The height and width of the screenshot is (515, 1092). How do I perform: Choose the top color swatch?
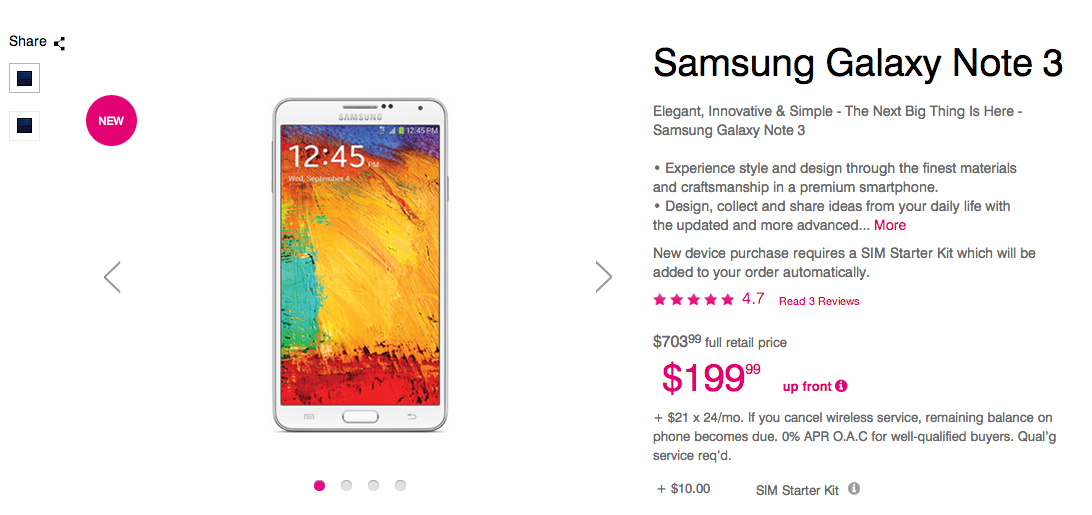pyautogui.click(x=25, y=78)
